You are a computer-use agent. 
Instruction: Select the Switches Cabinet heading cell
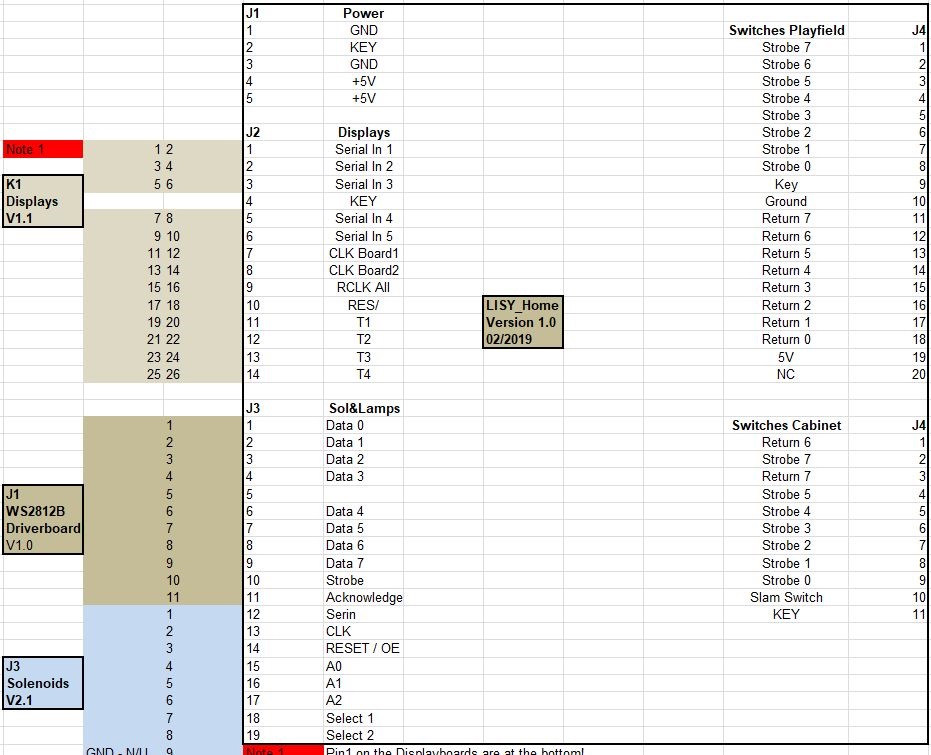pyautogui.click(x=786, y=426)
